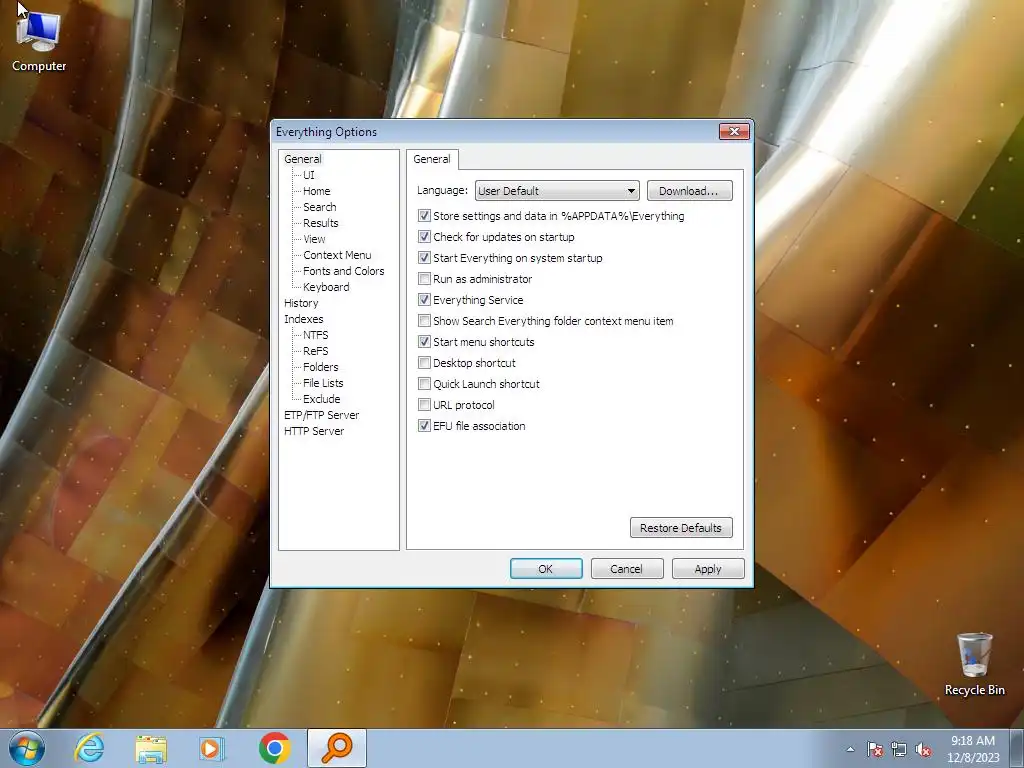
Task: Click the network status tray icon
Action: tap(899, 749)
